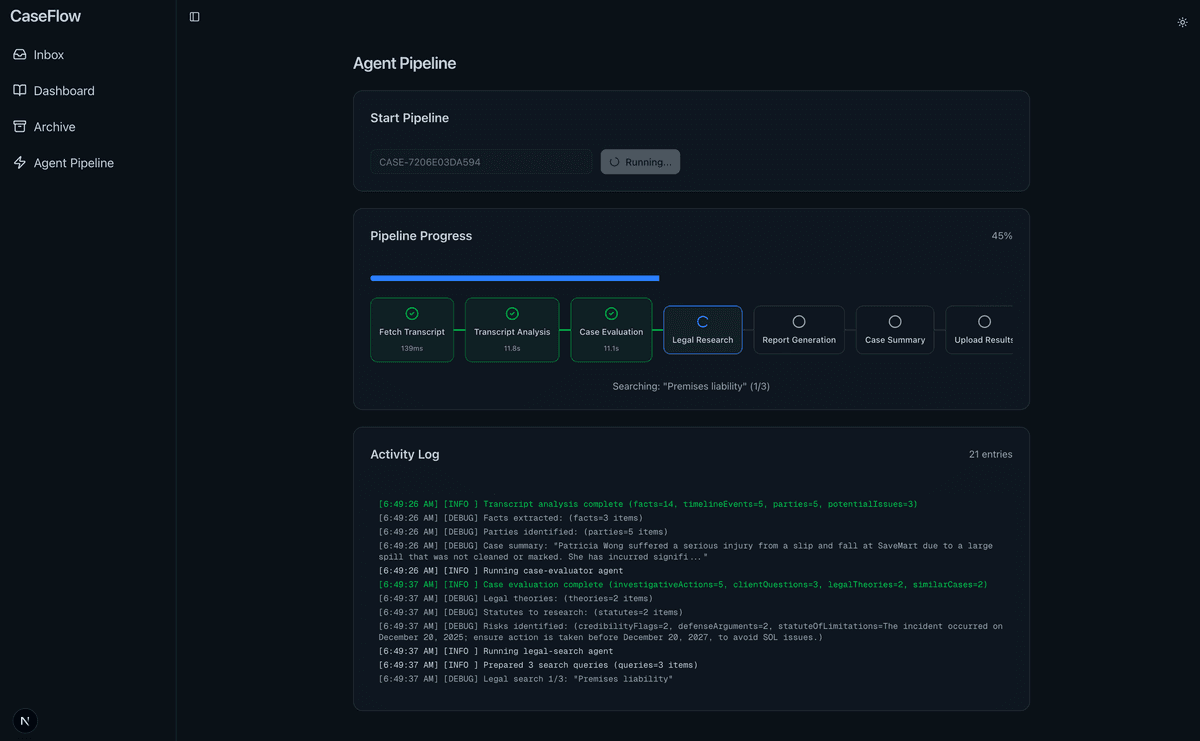Select the Agent Pipeline navigation entry
The image size is (1200, 741).
pyautogui.click(x=75, y=162)
